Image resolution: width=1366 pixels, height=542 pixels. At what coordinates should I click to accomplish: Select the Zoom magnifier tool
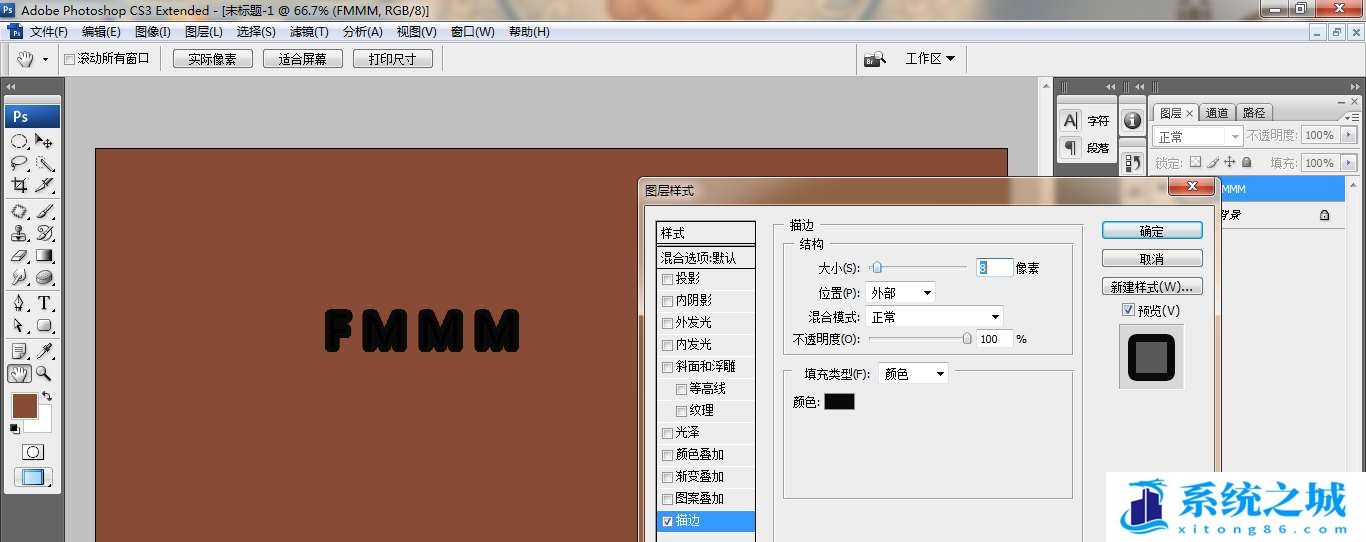44,373
